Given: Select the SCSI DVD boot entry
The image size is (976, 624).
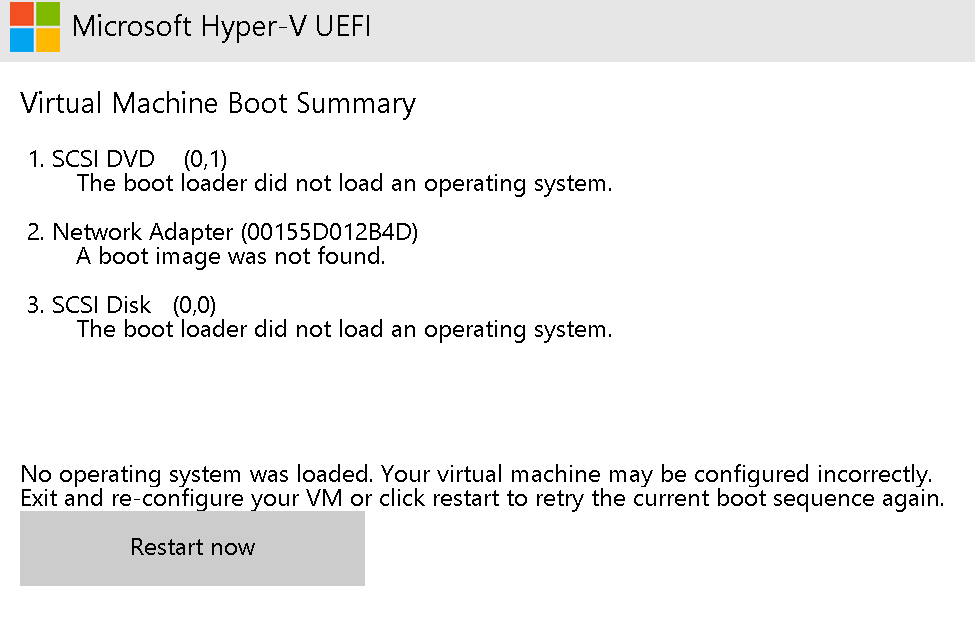Looking at the screenshot, I should pos(128,159).
